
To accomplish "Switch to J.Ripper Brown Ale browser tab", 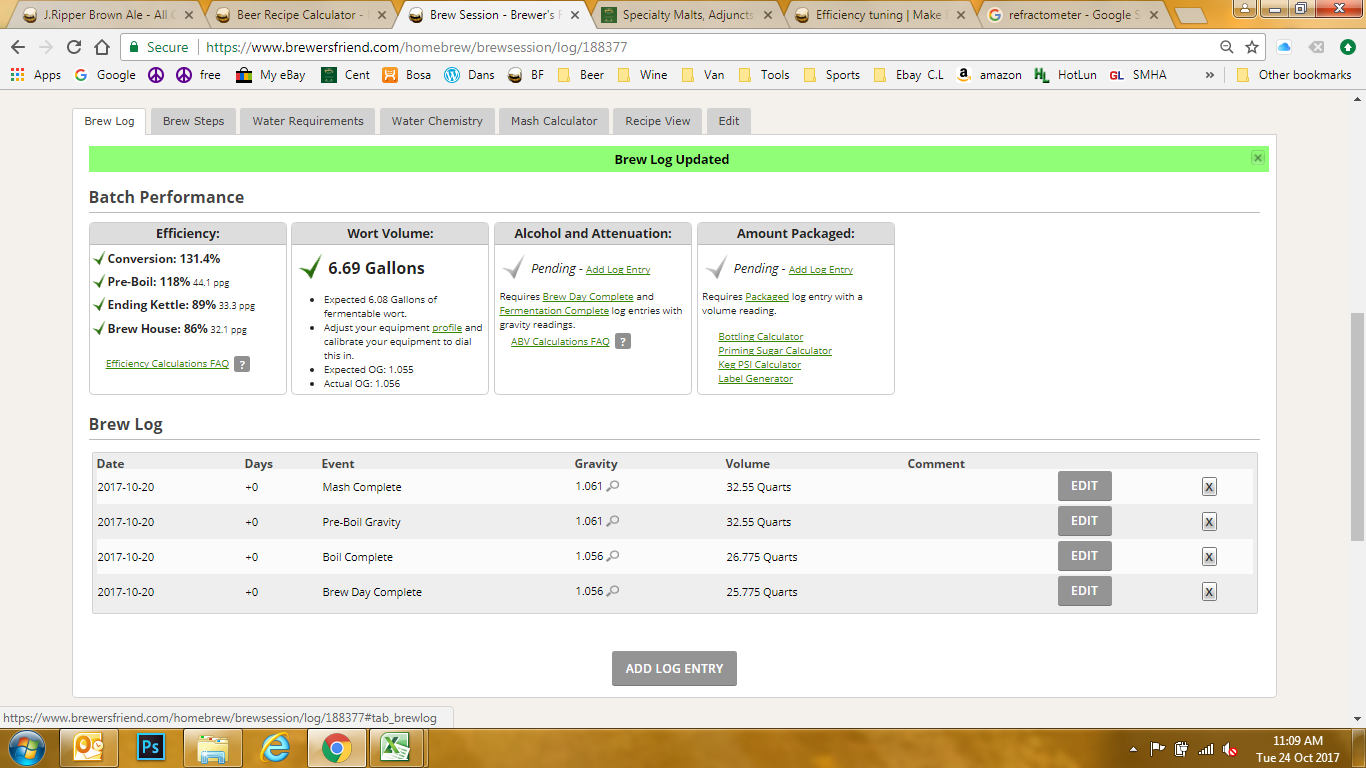I will click(x=106, y=15).
